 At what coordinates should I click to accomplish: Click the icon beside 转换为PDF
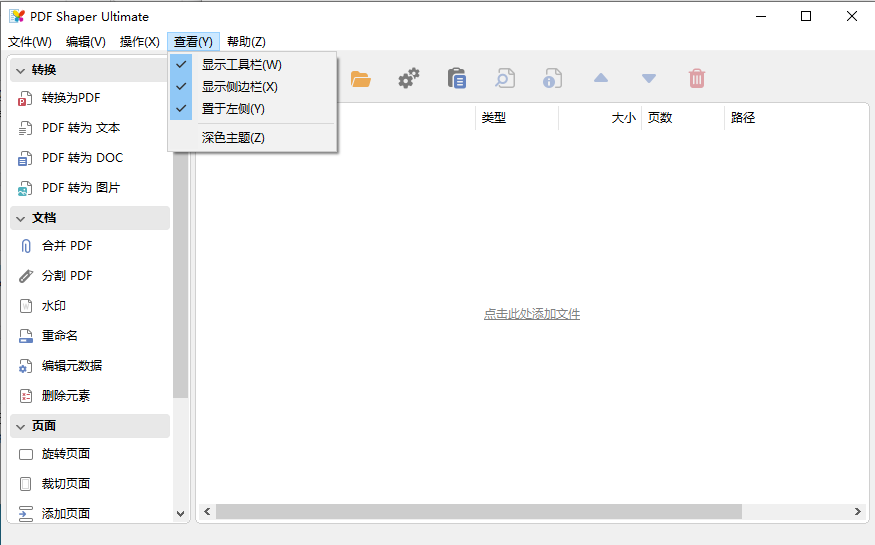click(25, 98)
